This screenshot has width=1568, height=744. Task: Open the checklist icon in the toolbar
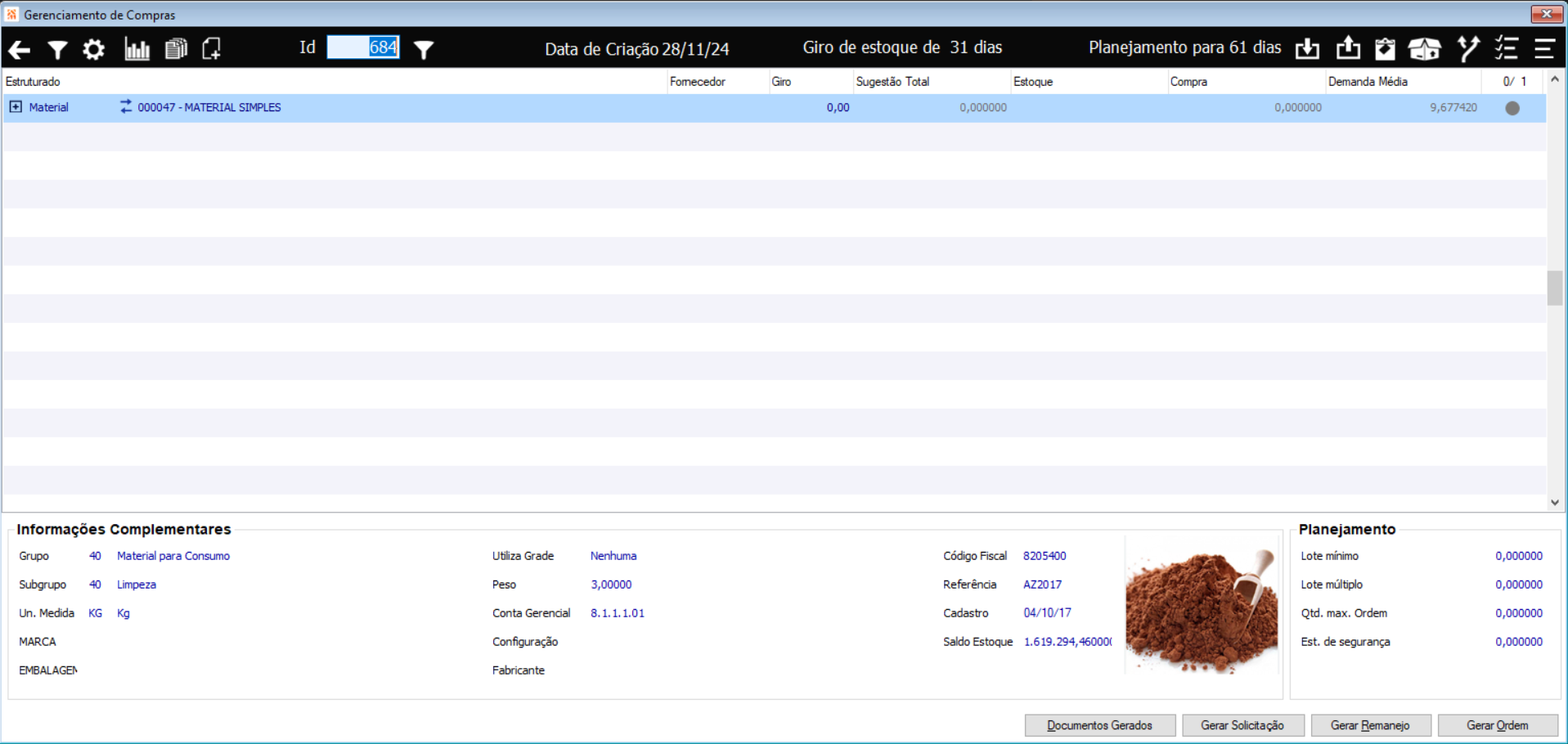1507,48
